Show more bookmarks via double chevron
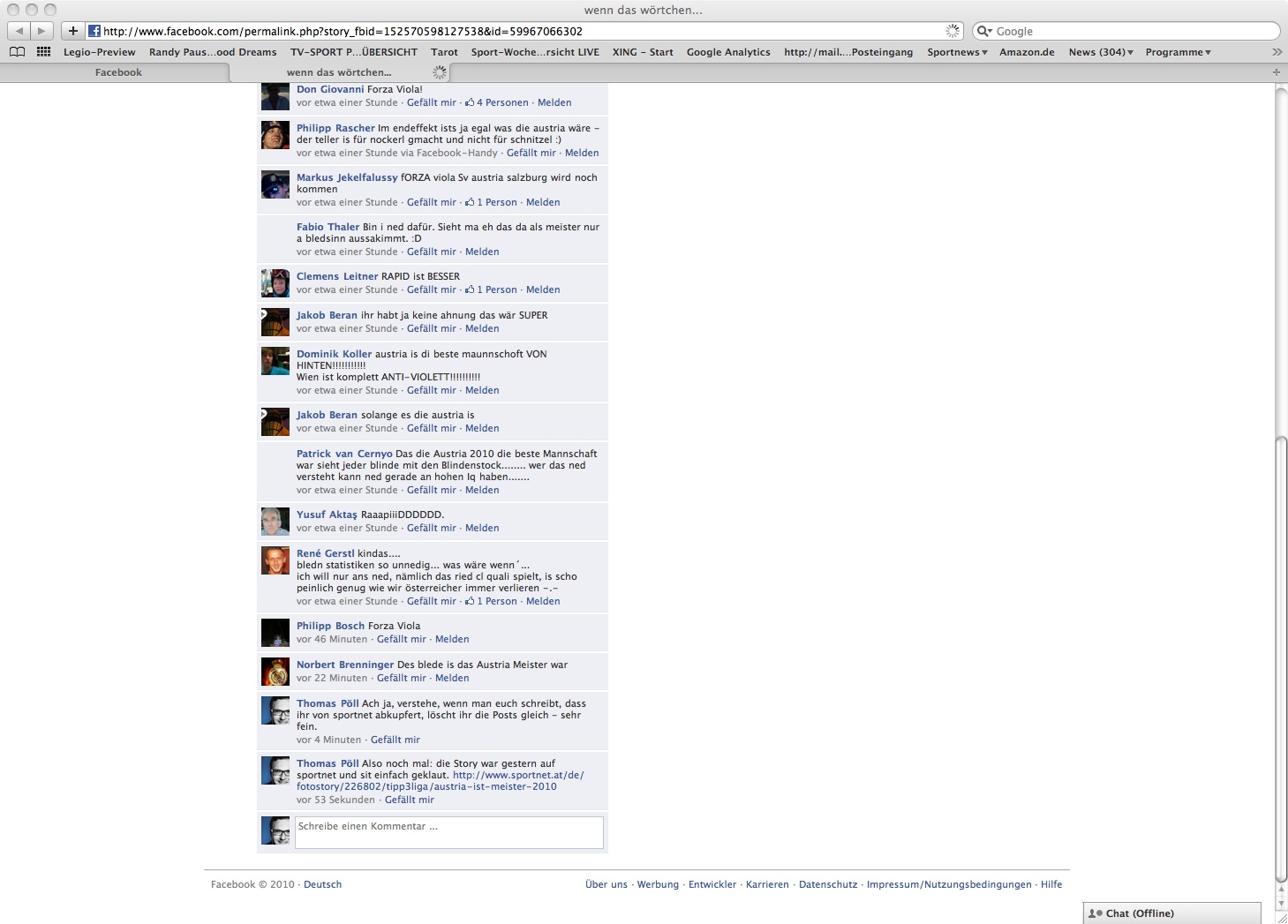This screenshot has height=924, width=1288. [1276, 52]
